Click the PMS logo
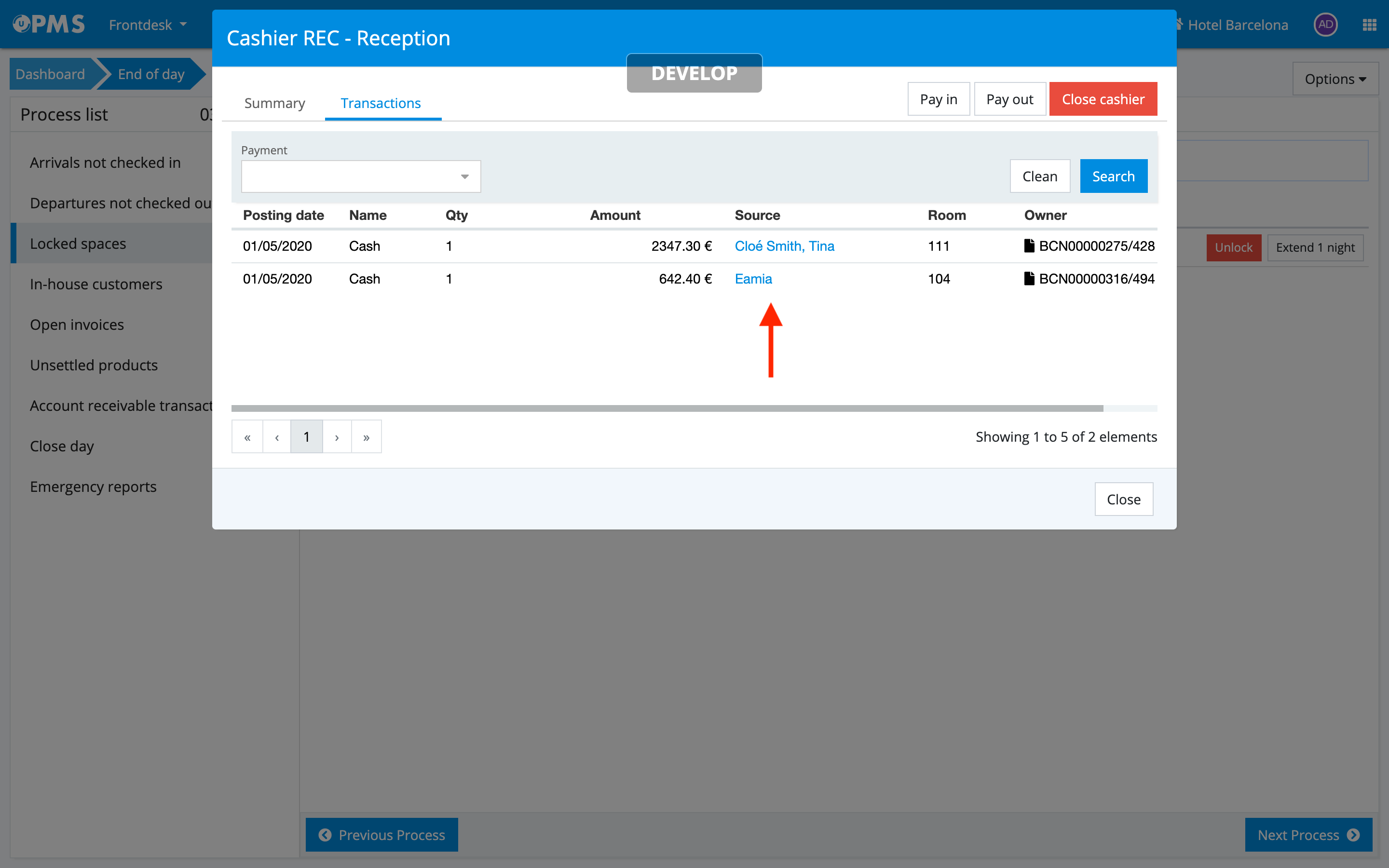Image resolution: width=1389 pixels, height=868 pixels. click(49, 24)
